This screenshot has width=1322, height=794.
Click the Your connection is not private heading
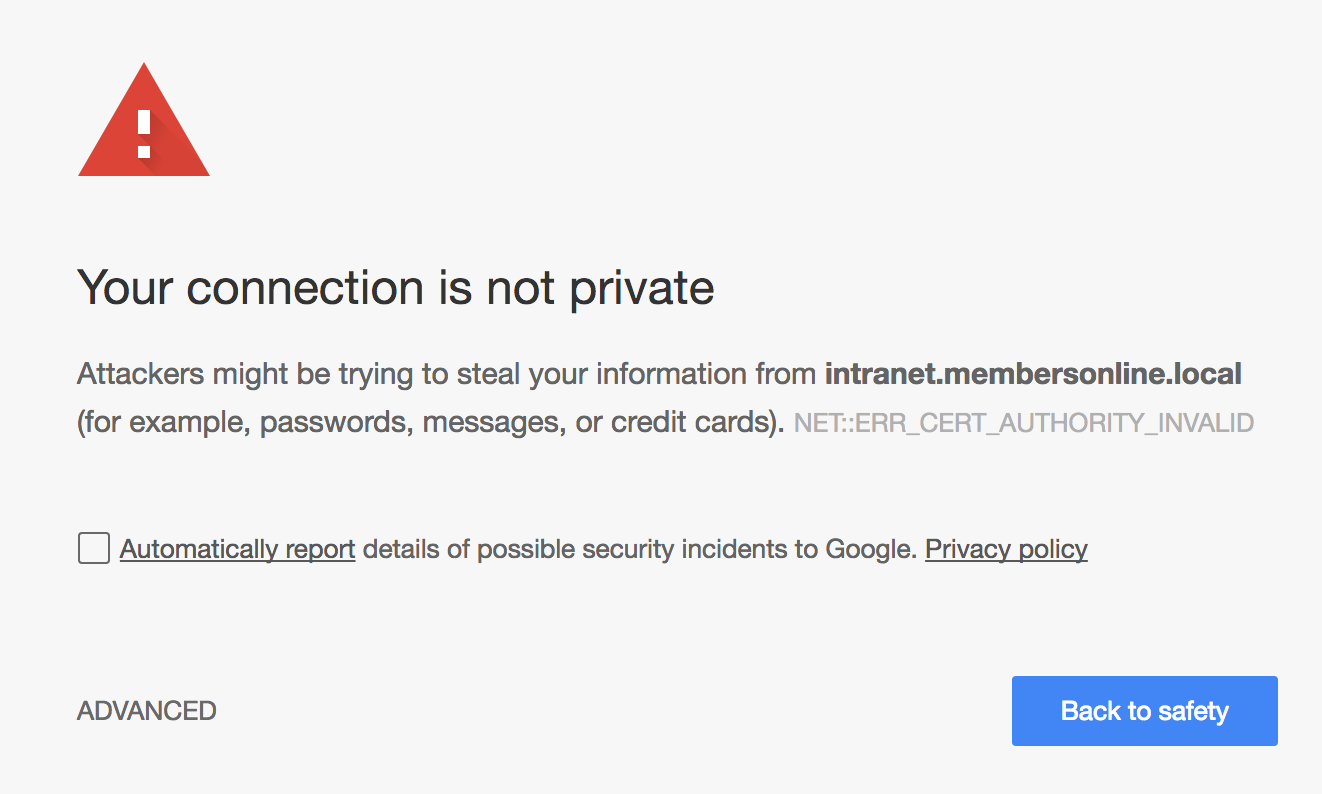[x=396, y=288]
